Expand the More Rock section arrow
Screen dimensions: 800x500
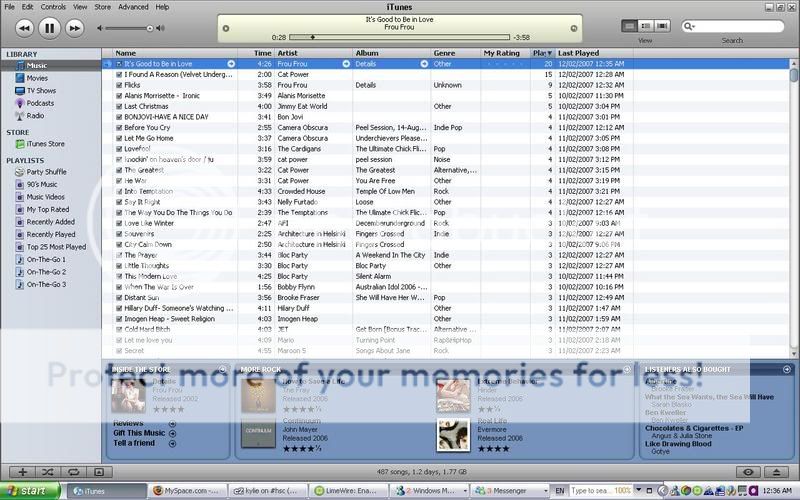(x=627, y=369)
